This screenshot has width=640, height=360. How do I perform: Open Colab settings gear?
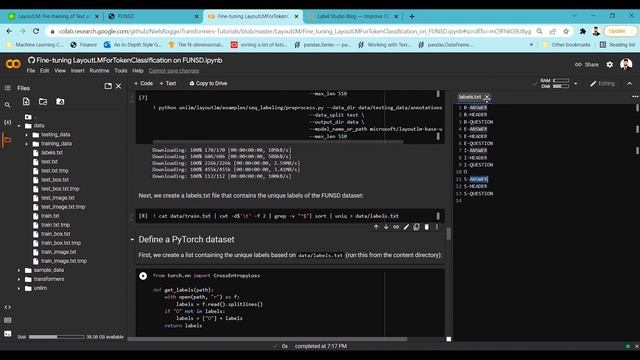tap(609, 64)
